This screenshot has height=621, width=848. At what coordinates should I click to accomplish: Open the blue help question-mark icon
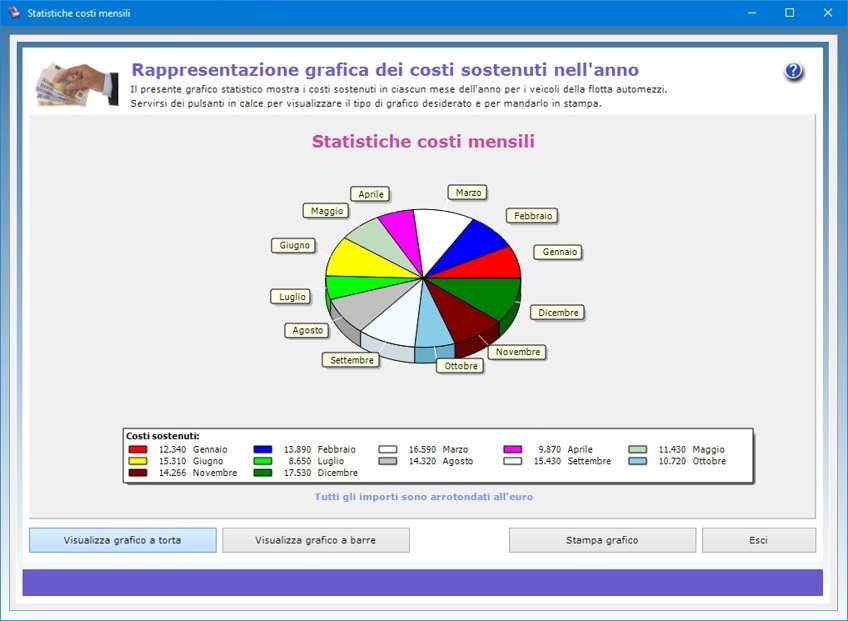point(793,71)
